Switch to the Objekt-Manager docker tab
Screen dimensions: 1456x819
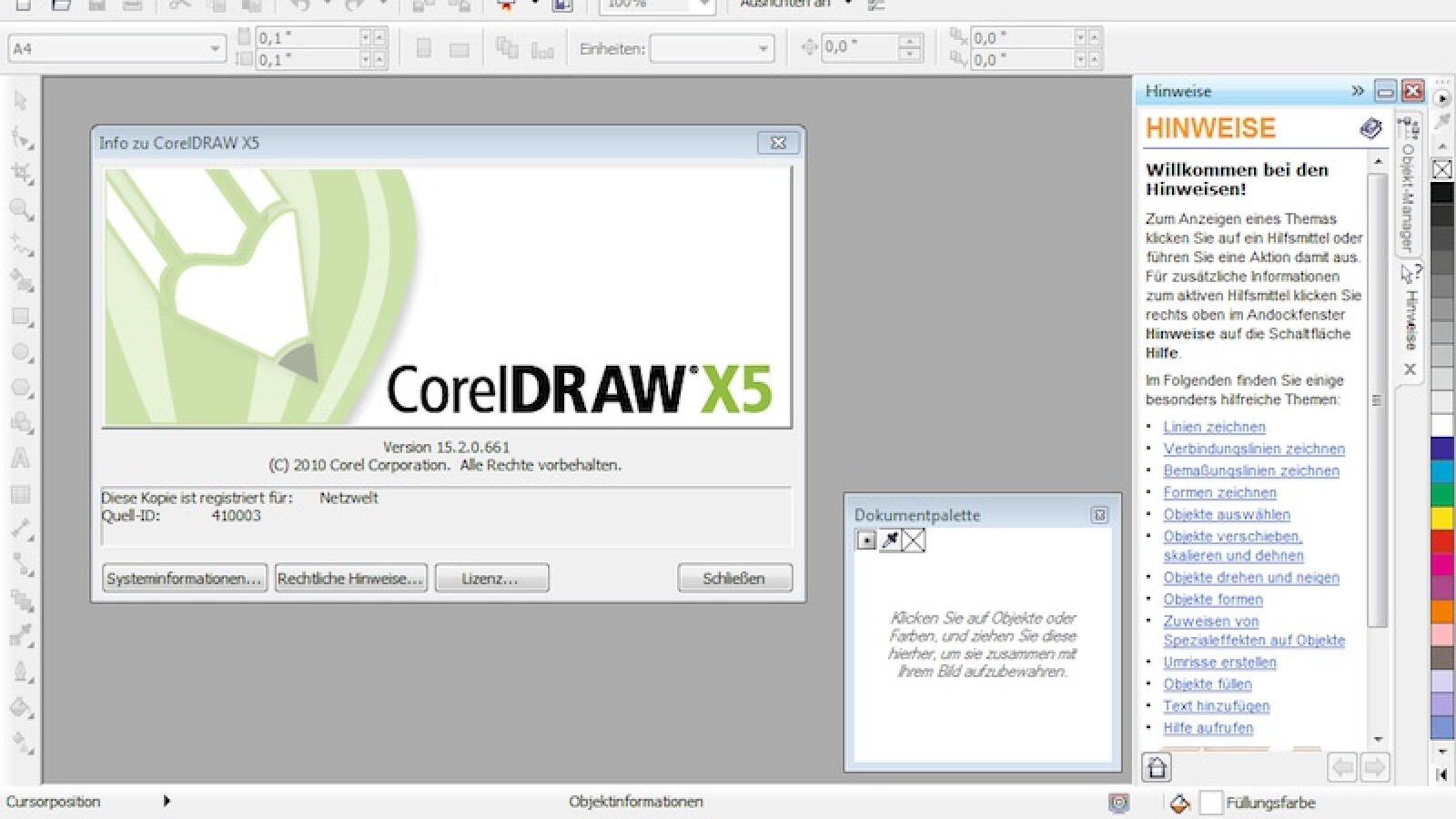[x=1409, y=187]
